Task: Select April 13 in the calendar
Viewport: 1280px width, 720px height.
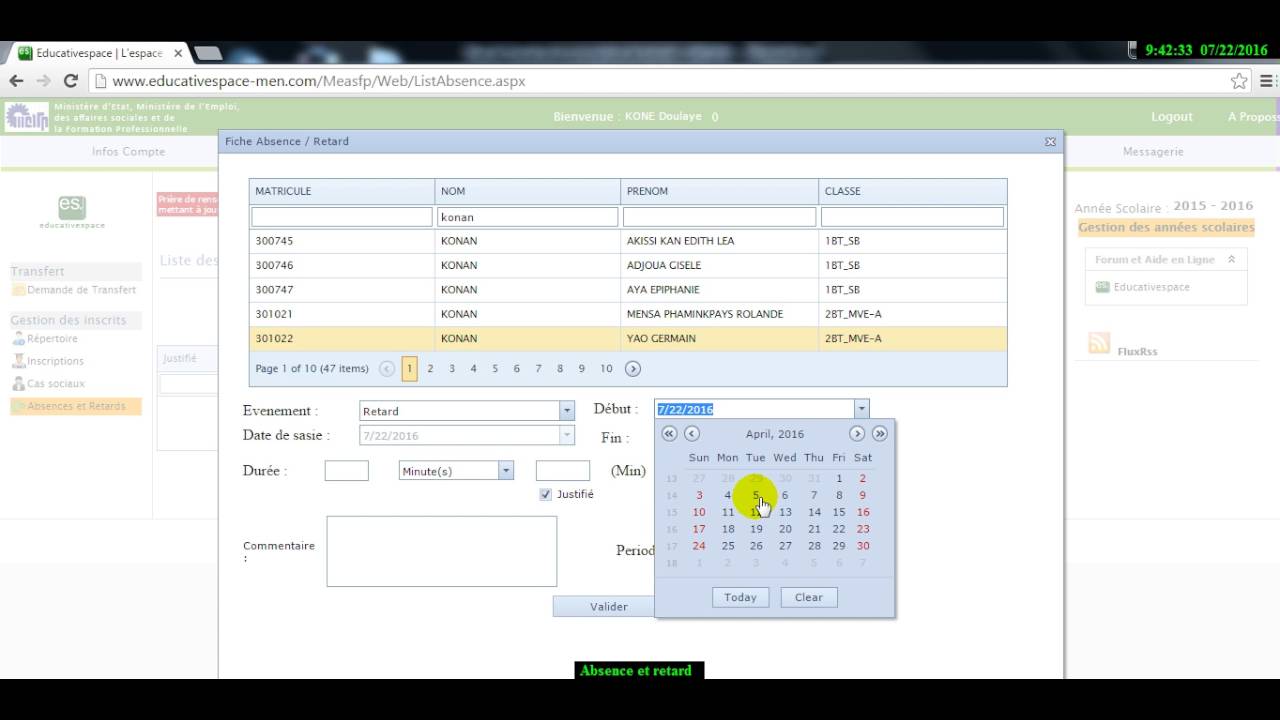Action: point(785,512)
